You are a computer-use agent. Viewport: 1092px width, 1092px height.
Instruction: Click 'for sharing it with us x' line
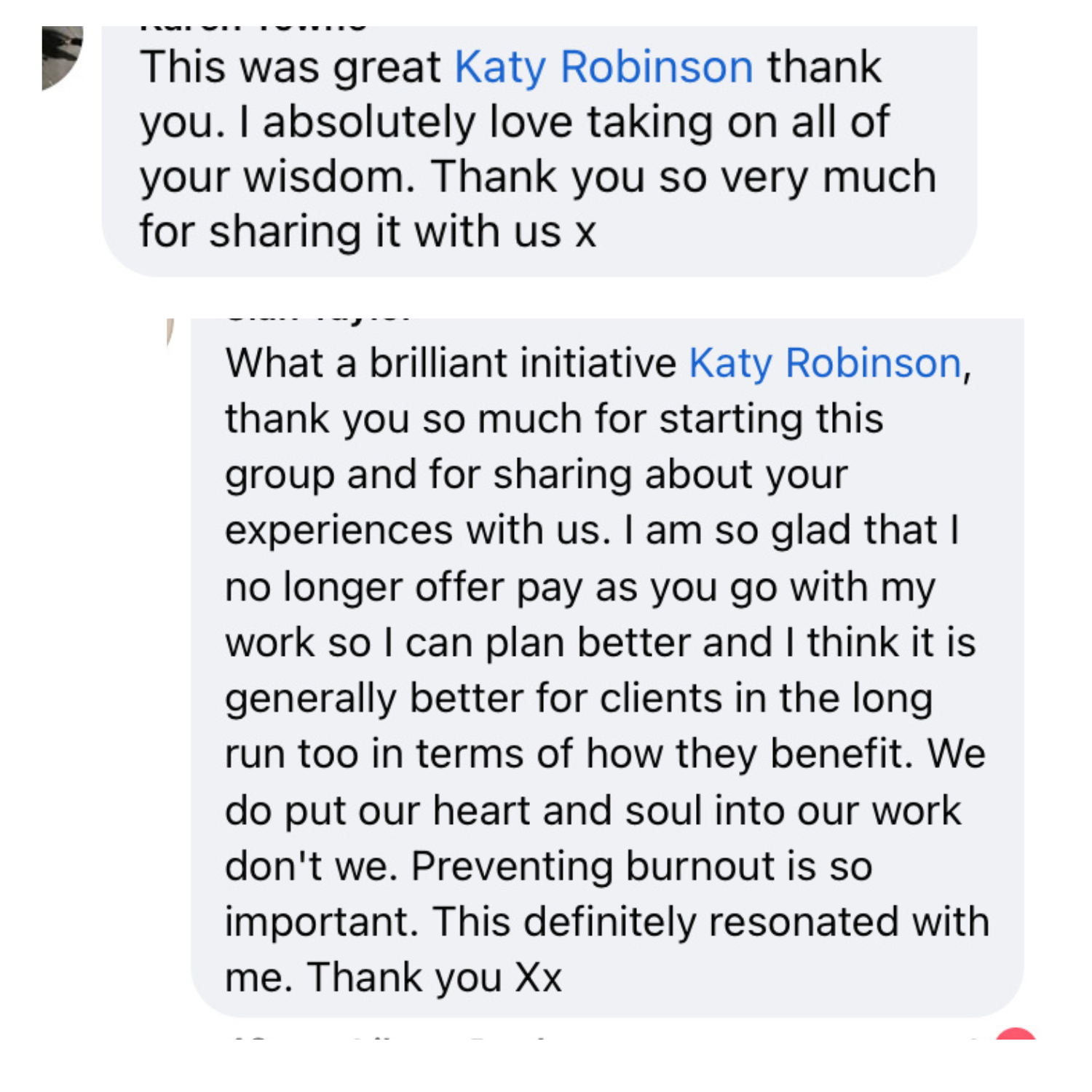(368, 232)
